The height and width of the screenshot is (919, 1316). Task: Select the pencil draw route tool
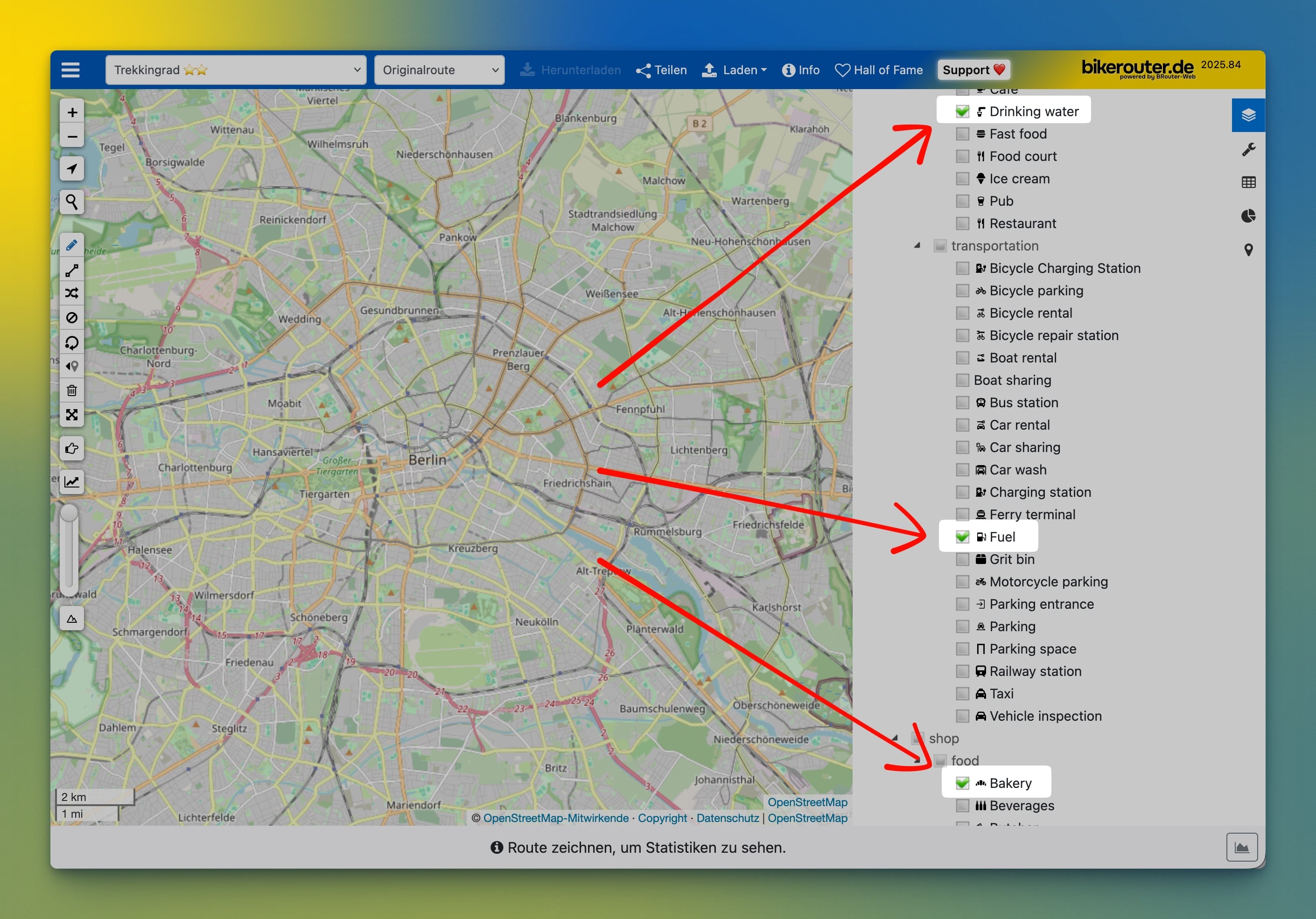72,246
